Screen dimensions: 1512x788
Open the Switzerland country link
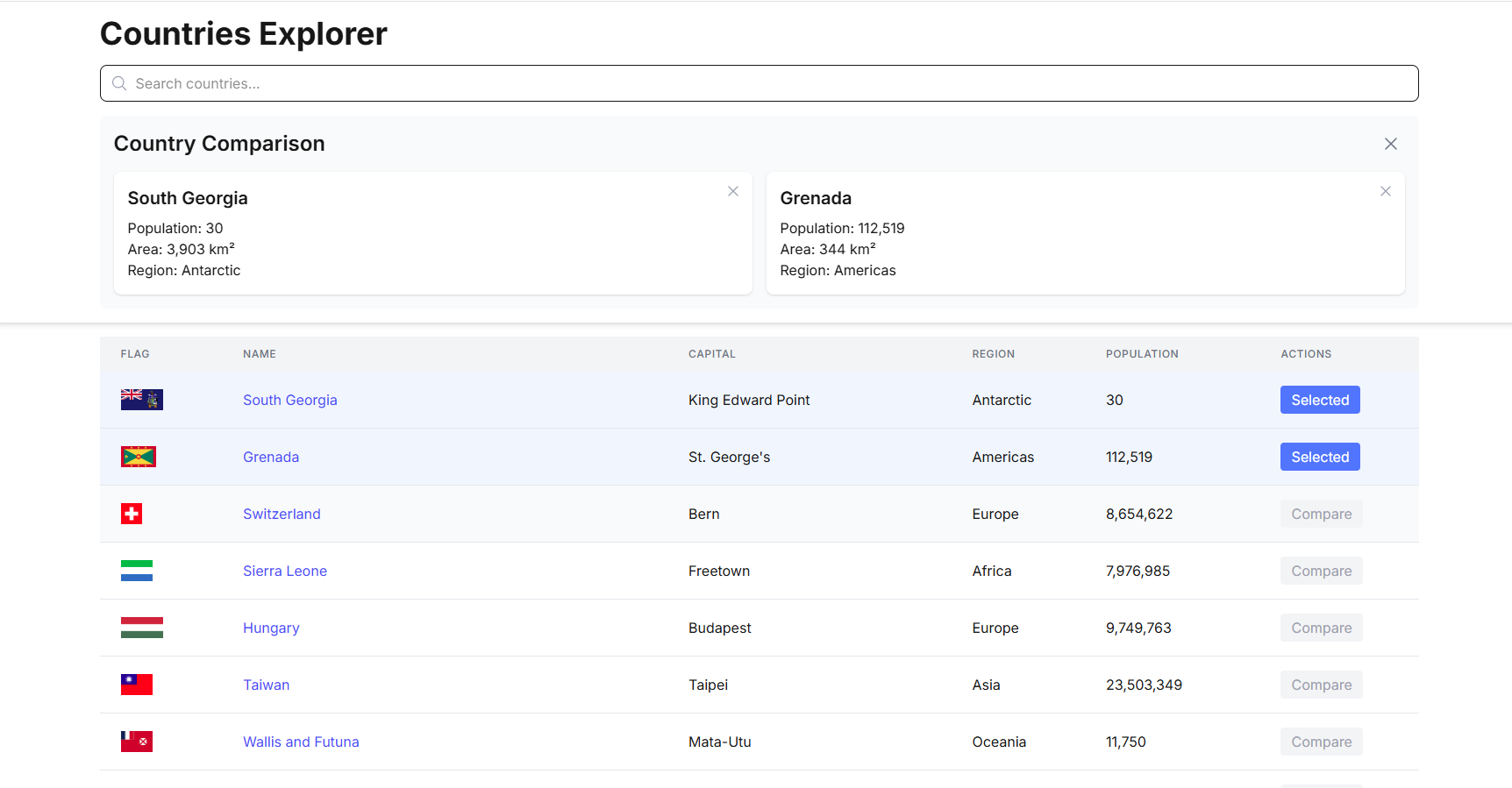pyautogui.click(x=282, y=514)
